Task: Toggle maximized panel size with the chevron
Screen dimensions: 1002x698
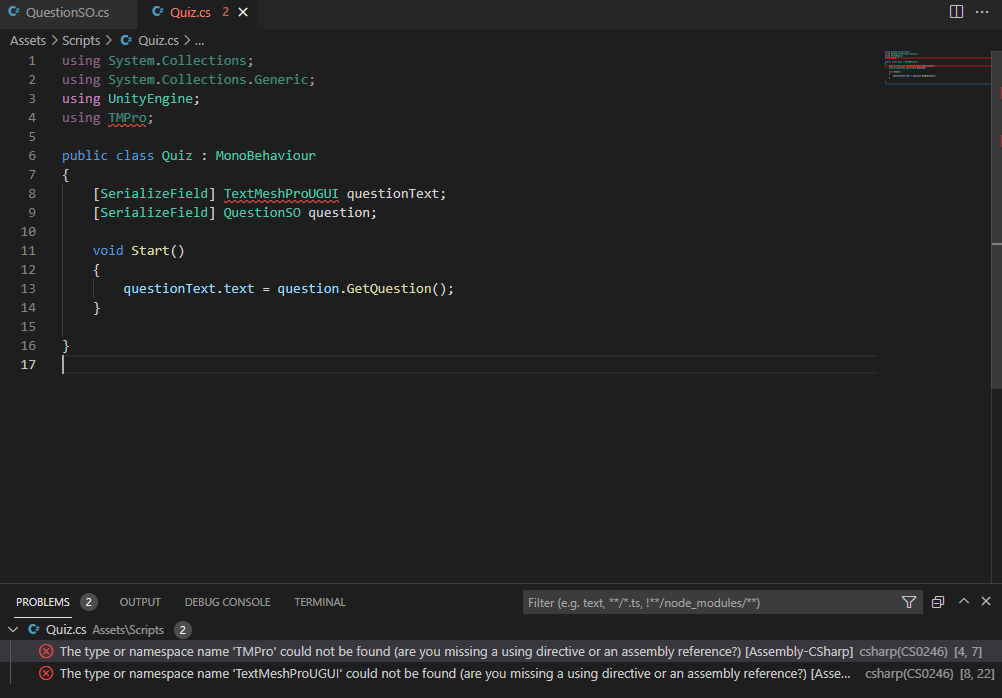Action: [x=964, y=602]
